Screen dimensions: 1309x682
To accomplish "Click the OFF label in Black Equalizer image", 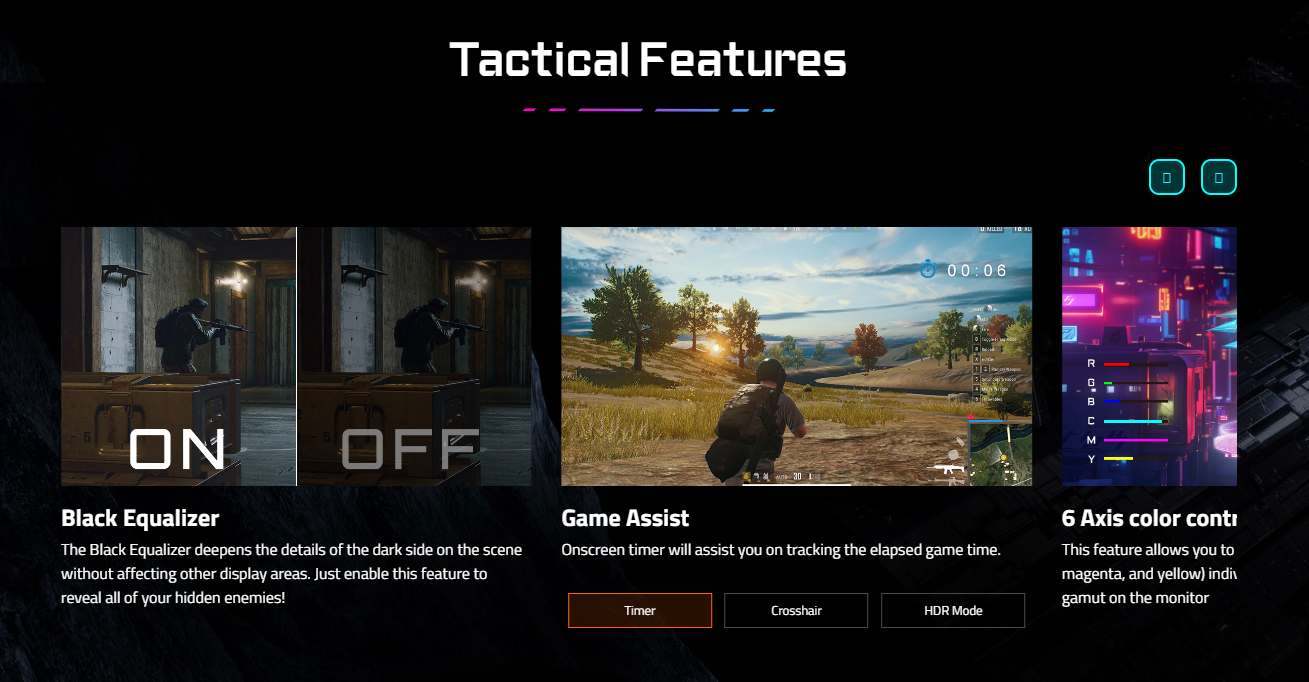I will 410,450.
